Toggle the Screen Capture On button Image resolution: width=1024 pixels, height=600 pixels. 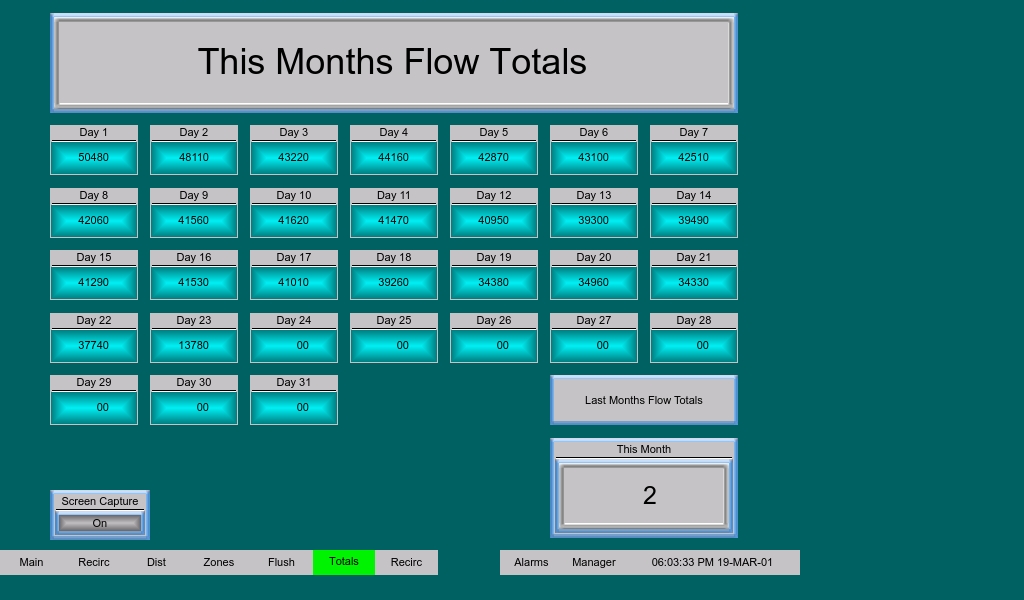pos(99,523)
